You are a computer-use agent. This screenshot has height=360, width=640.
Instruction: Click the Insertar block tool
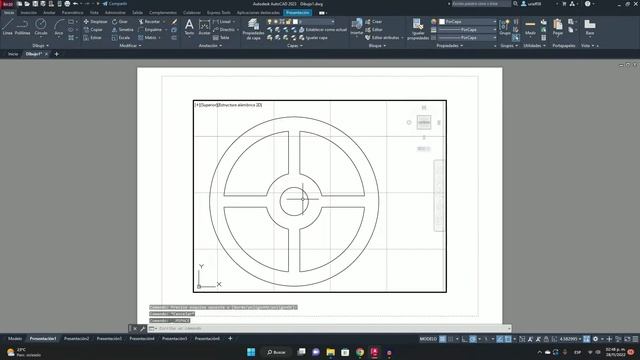coord(356,27)
